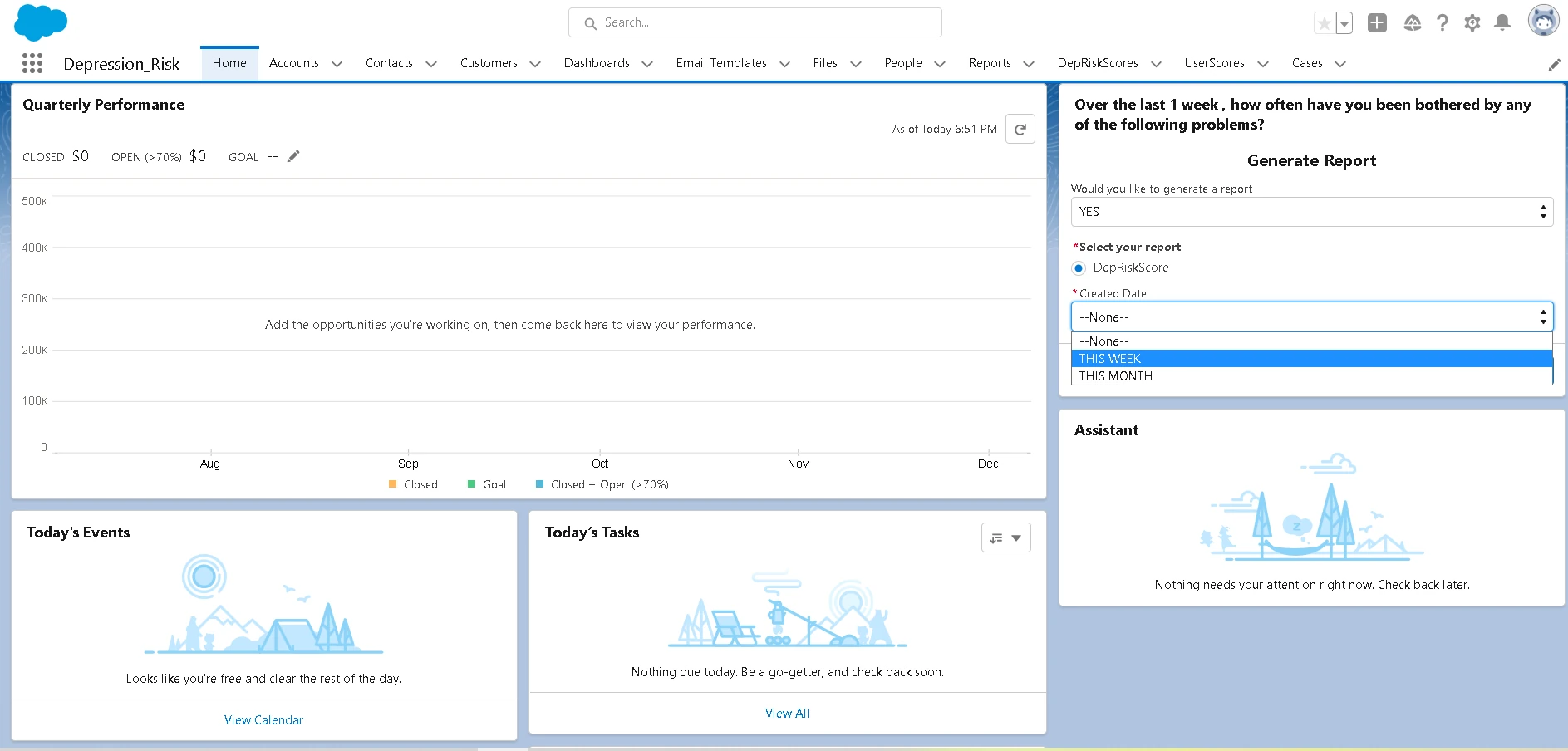Viewport: 1568px width, 751px height.
Task: Expand the People tab chevron menu
Action: [940, 64]
